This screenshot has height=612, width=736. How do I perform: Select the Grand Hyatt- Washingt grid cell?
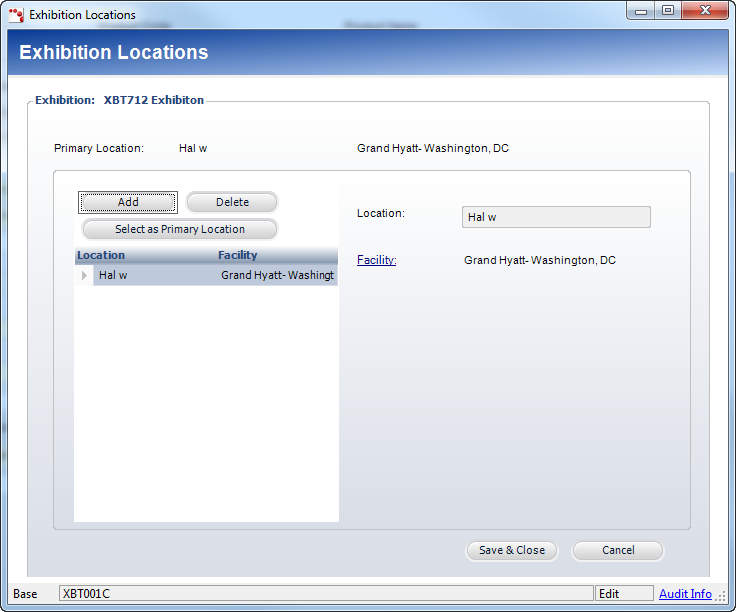[277, 275]
